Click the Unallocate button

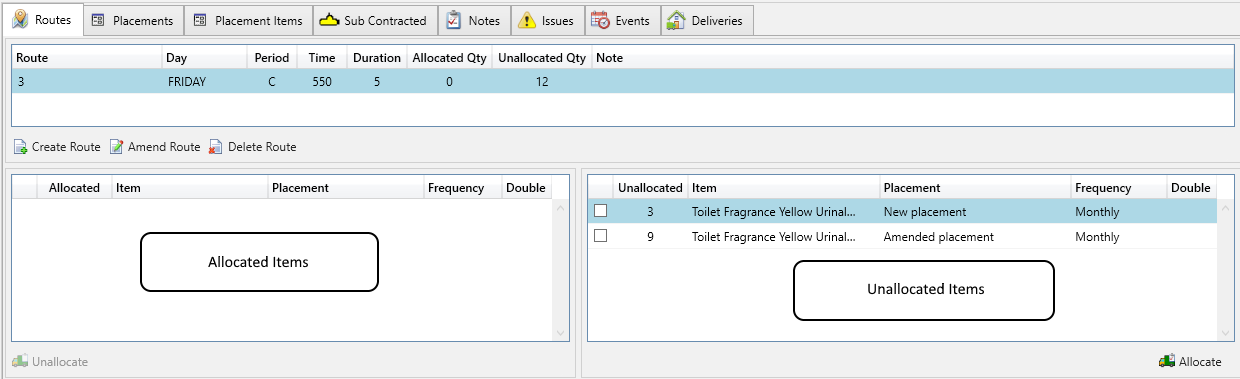[50, 361]
